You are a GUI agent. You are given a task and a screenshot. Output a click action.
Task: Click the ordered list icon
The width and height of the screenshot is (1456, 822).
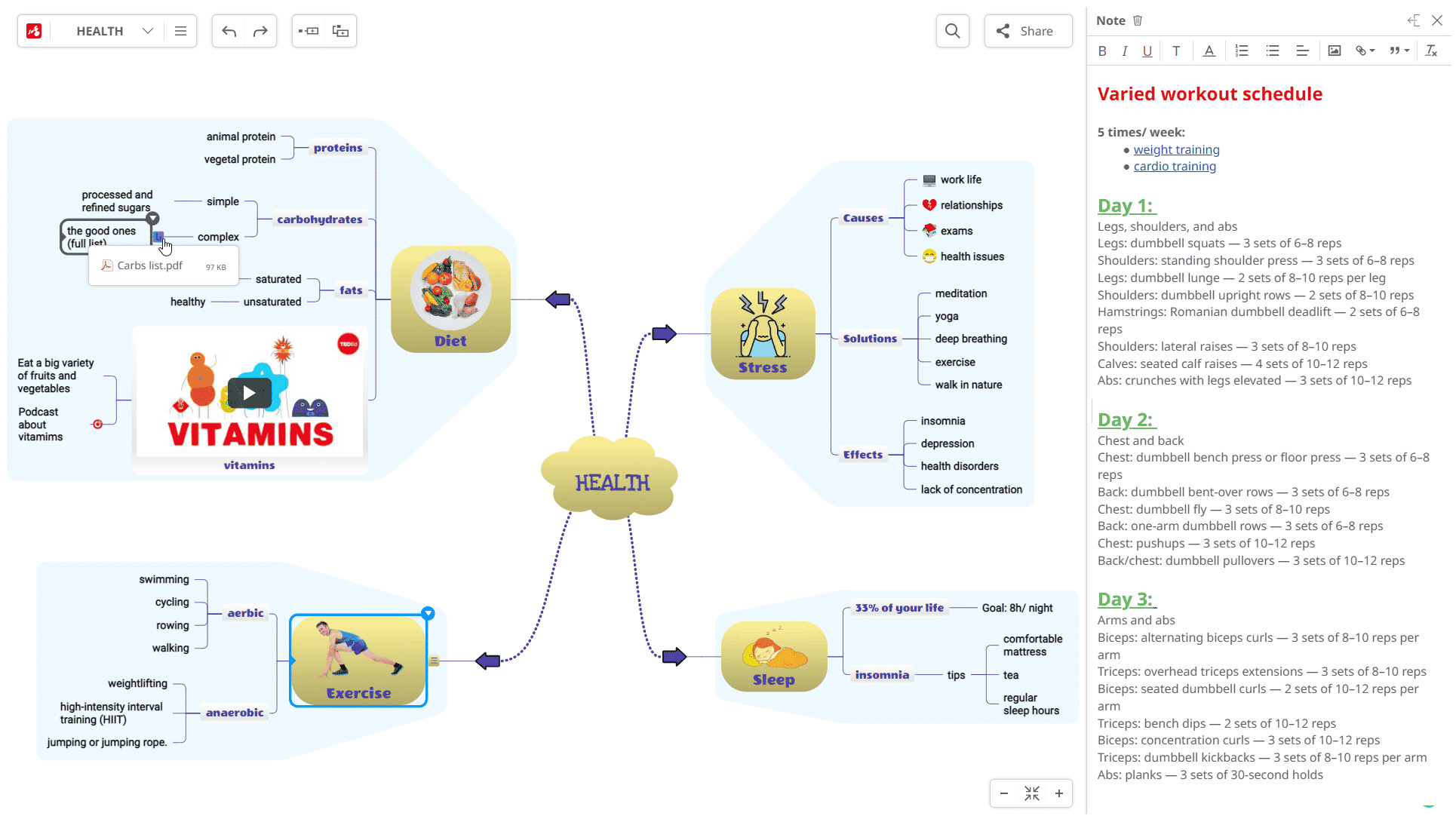coord(1243,51)
